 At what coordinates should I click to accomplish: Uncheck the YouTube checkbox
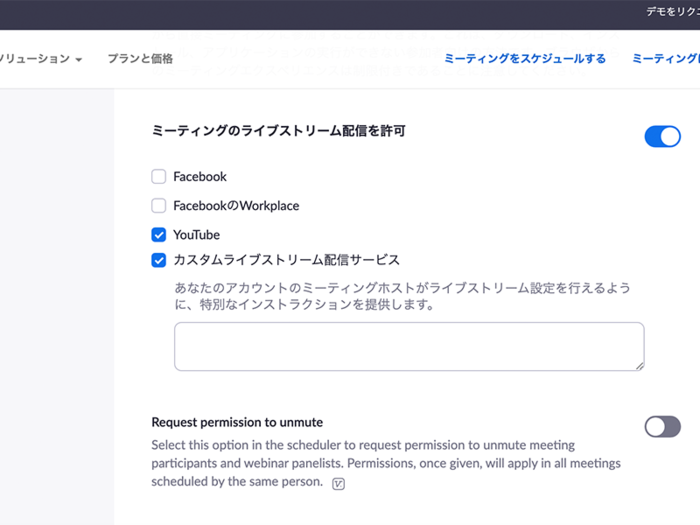pyautogui.click(x=159, y=235)
